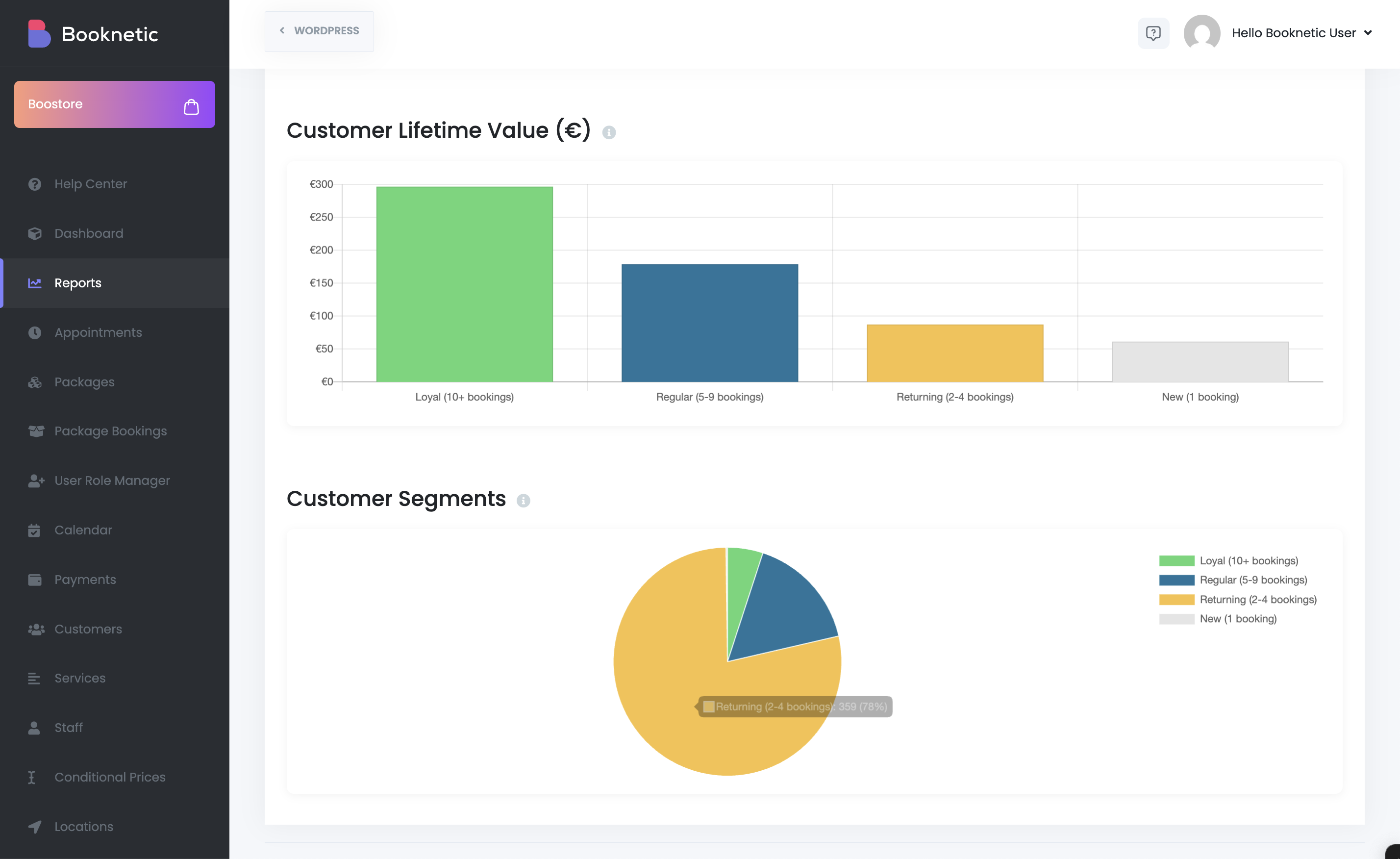Toggle Loyal (10+ bookings) legend entry
This screenshot has width=1400, height=859.
(1249, 561)
